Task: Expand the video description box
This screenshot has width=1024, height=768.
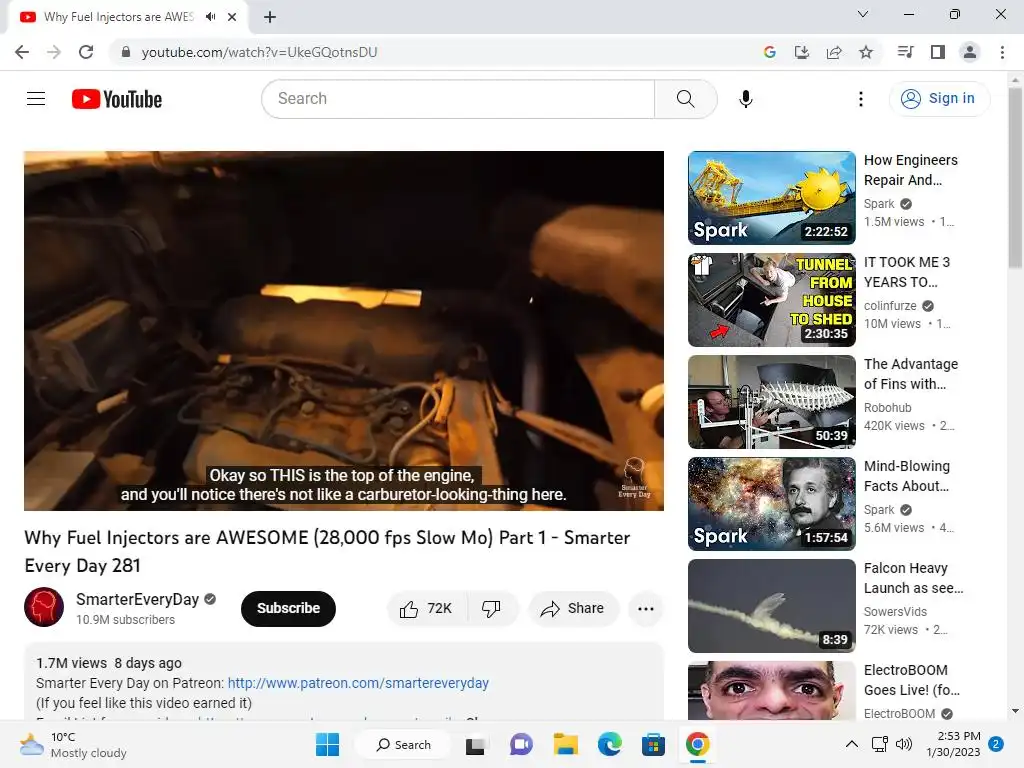Action: 344,682
